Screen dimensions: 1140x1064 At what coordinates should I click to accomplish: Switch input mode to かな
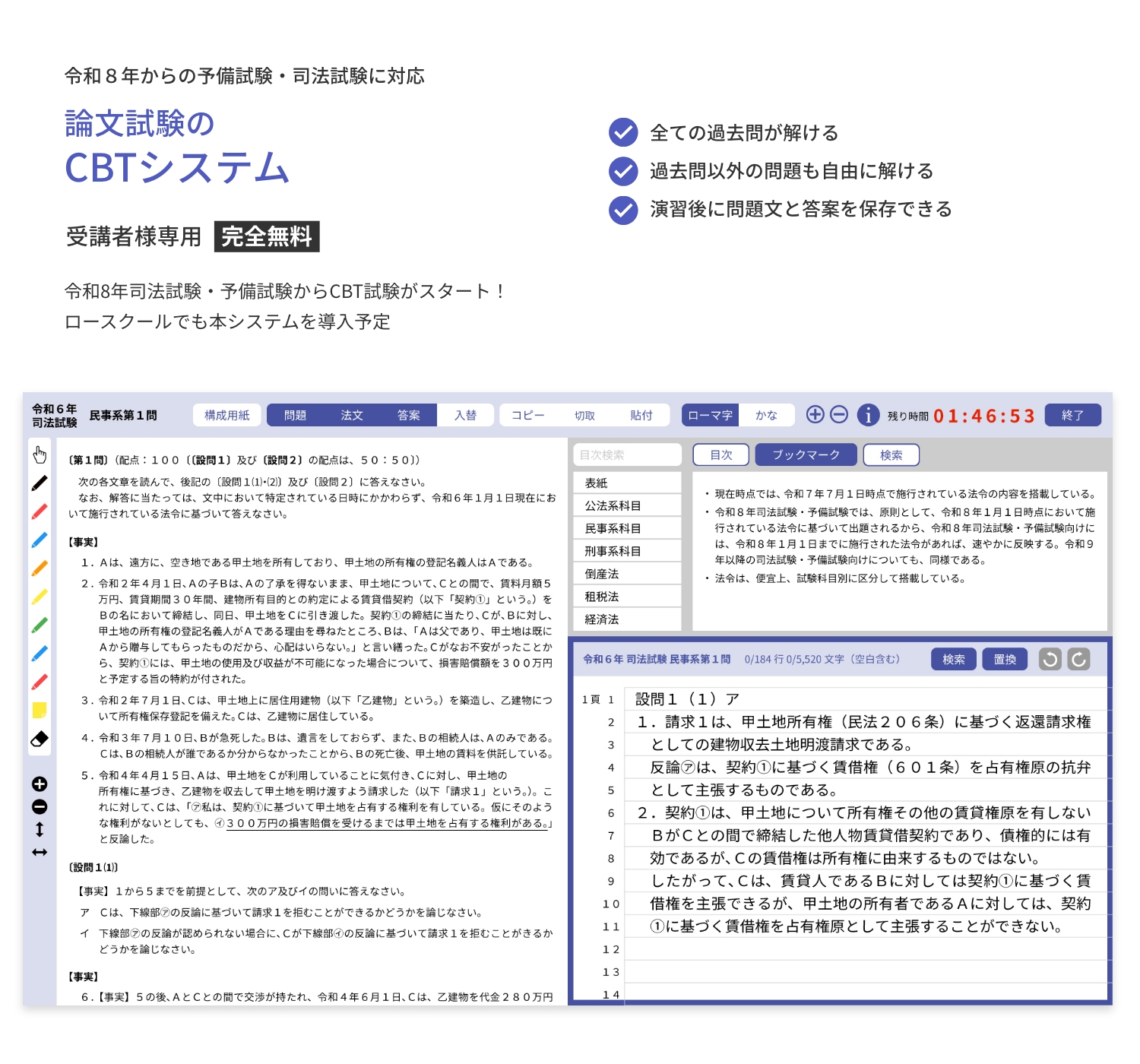pos(766,415)
